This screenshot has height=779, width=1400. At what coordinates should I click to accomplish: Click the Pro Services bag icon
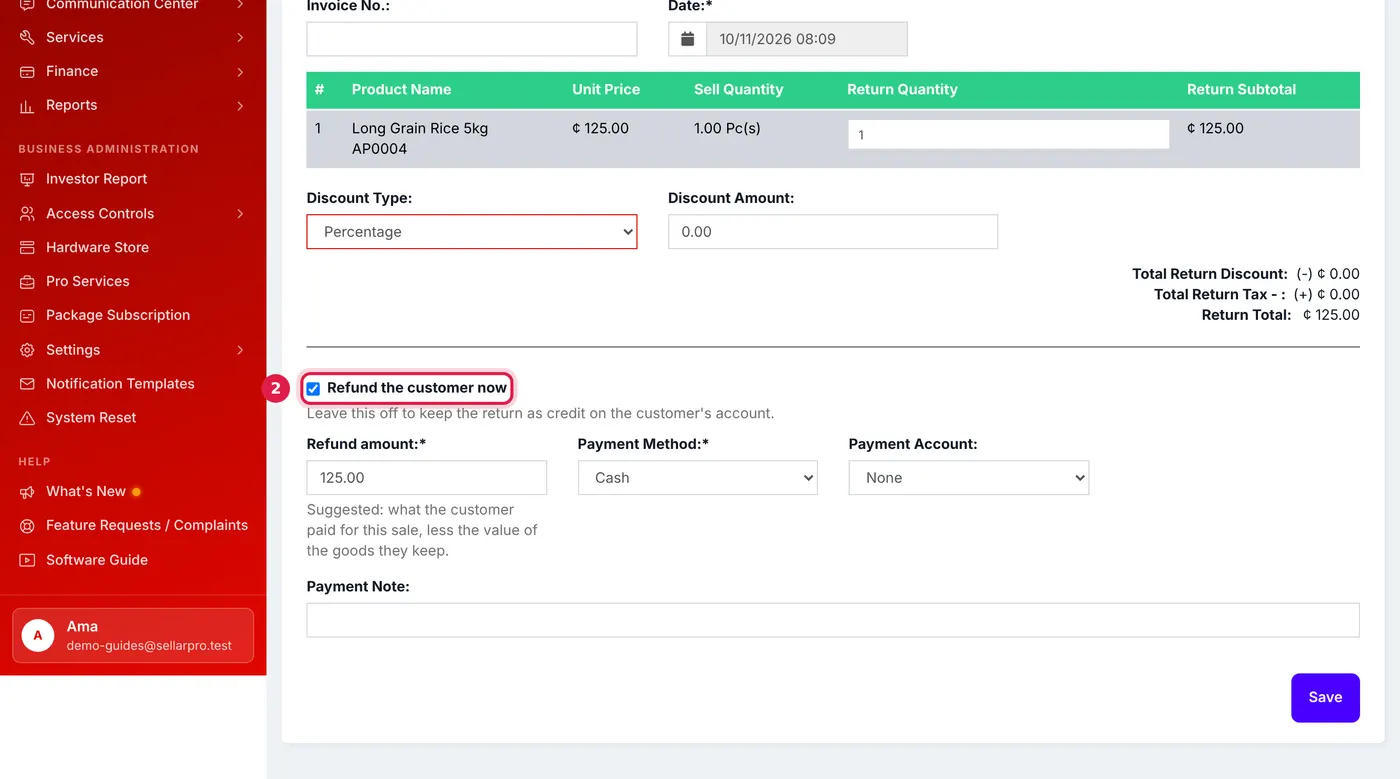(27, 281)
